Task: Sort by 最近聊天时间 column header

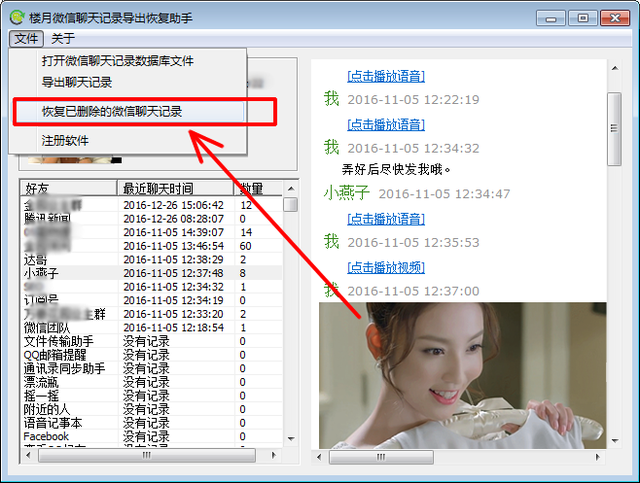Action: (176, 188)
